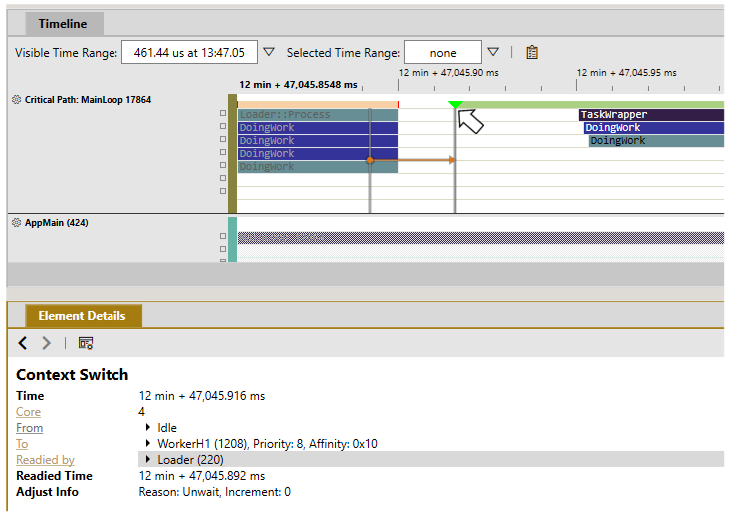
Task: Click the green triangle context switch marker
Action: 455,105
